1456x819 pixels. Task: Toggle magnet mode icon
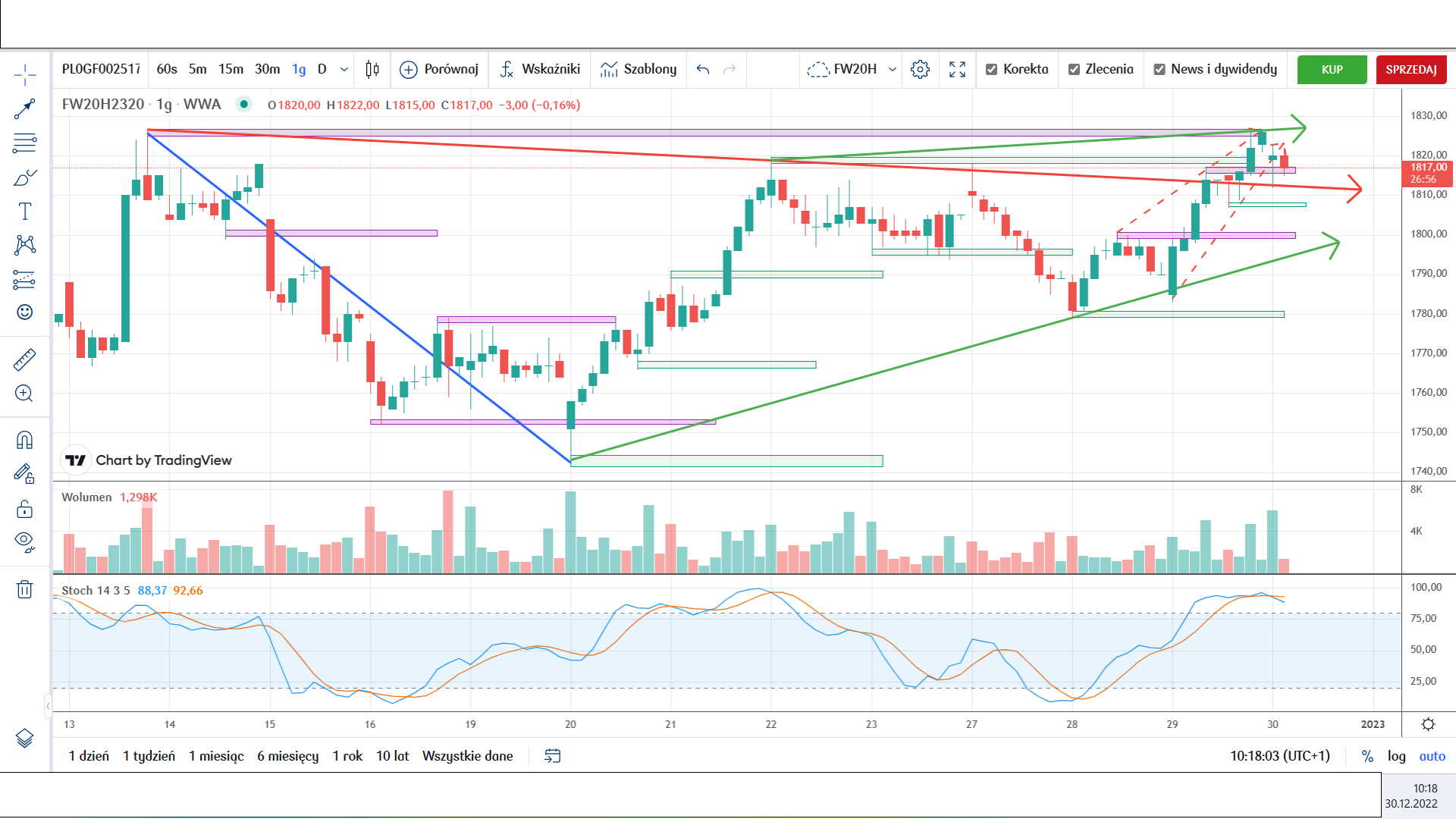click(x=25, y=440)
